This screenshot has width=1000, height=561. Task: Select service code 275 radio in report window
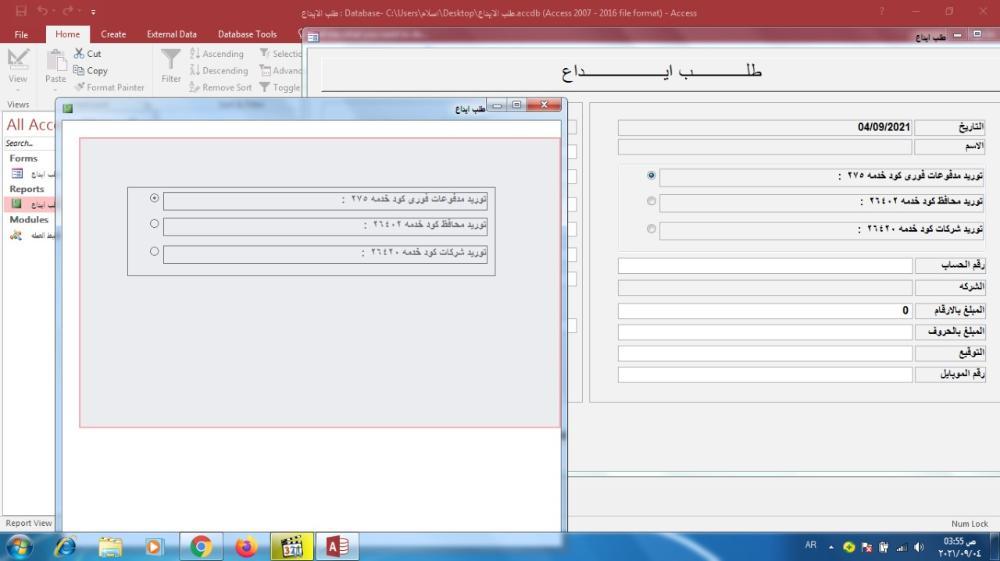click(x=154, y=198)
